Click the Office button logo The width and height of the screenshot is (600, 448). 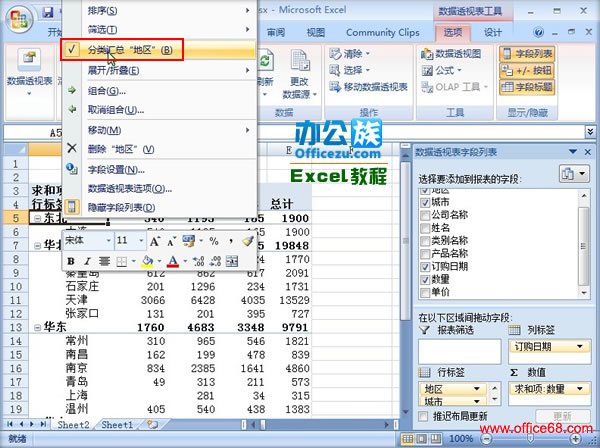20,19
